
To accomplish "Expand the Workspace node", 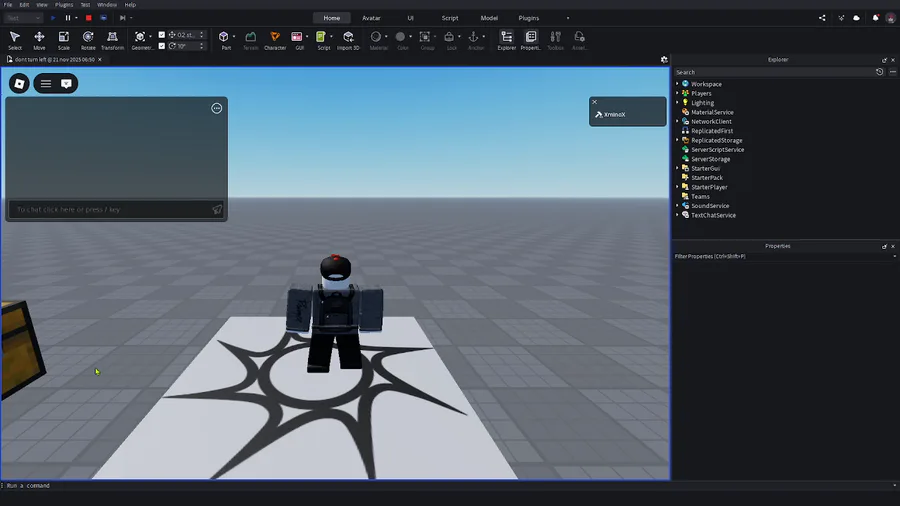I will point(677,84).
